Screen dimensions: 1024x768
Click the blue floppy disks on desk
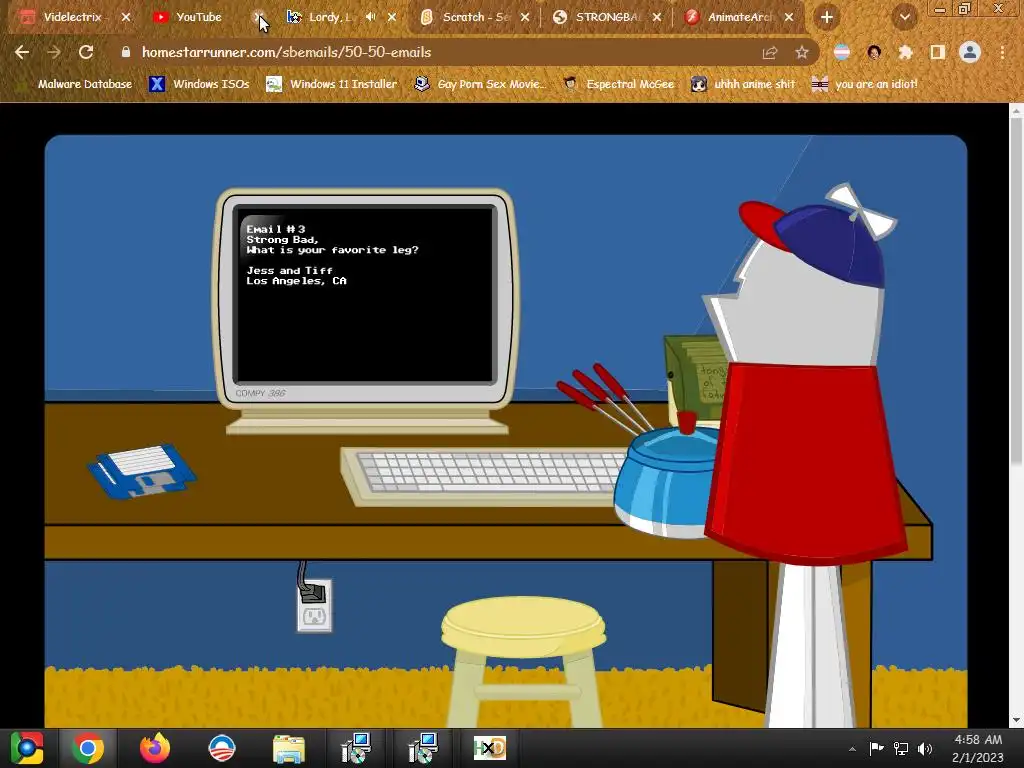click(x=142, y=470)
